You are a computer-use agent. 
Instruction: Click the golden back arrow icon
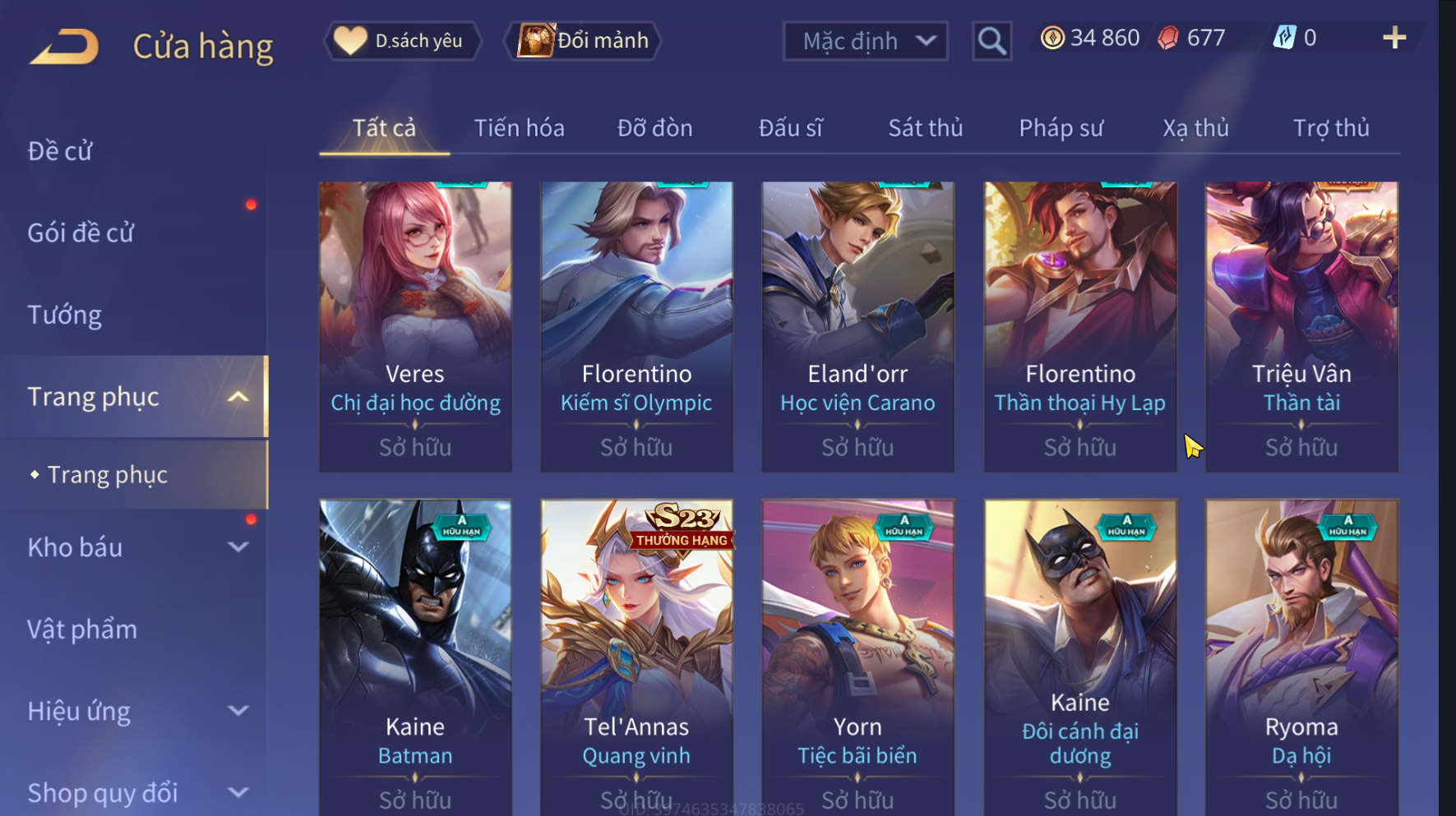click(64, 46)
